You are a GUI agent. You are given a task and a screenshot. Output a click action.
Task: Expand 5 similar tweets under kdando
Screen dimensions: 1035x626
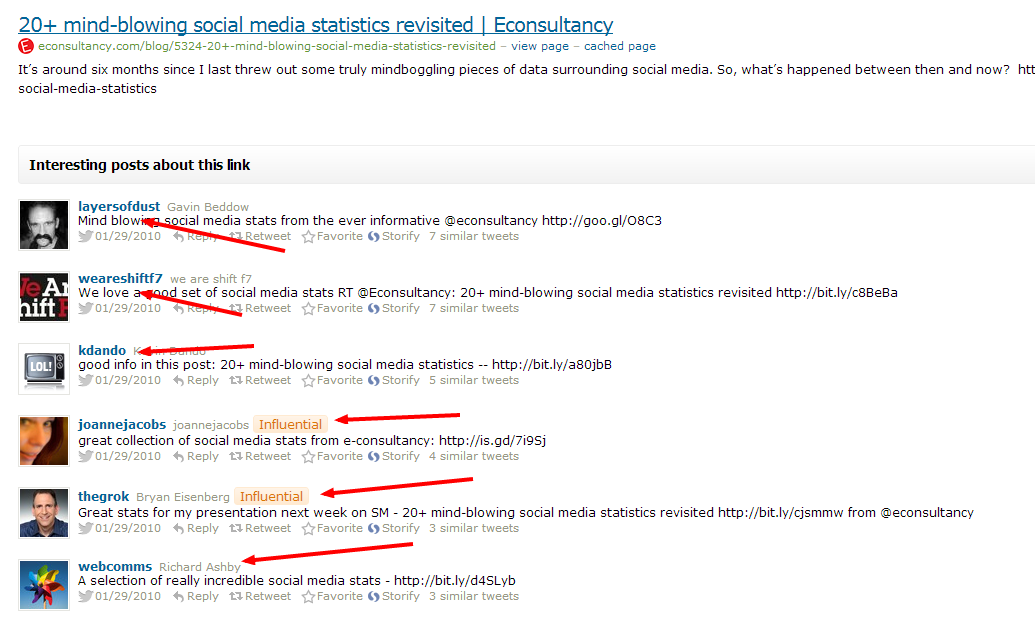[473, 380]
